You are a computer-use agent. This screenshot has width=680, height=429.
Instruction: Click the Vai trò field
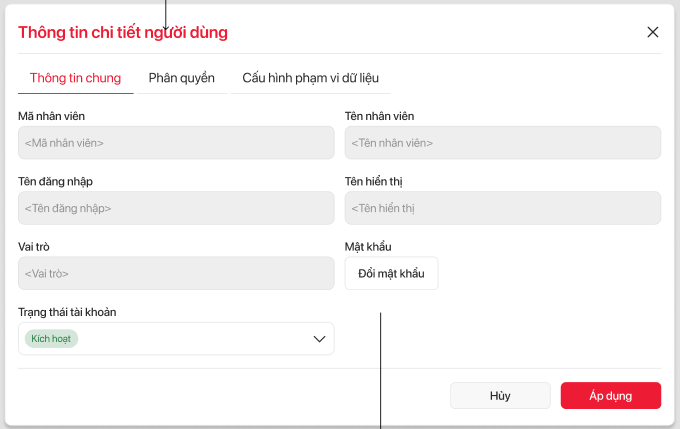(176, 273)
